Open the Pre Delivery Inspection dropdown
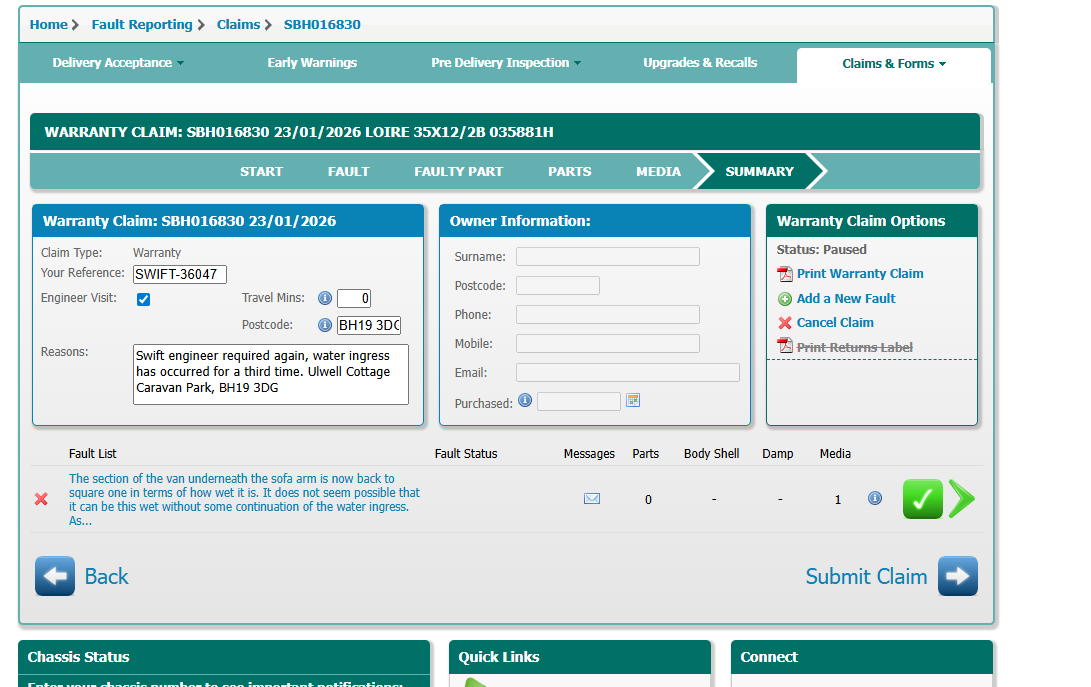The height and width of the screenshot is (687, 1091). 506,63
